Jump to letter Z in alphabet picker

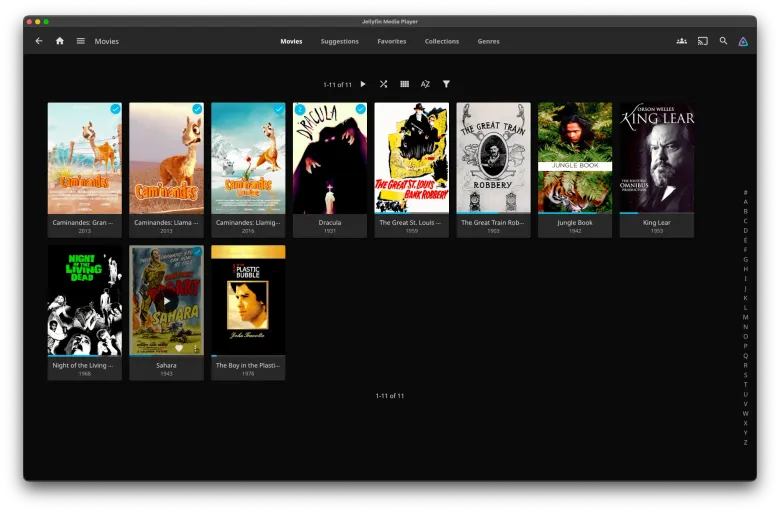[745, 442]
